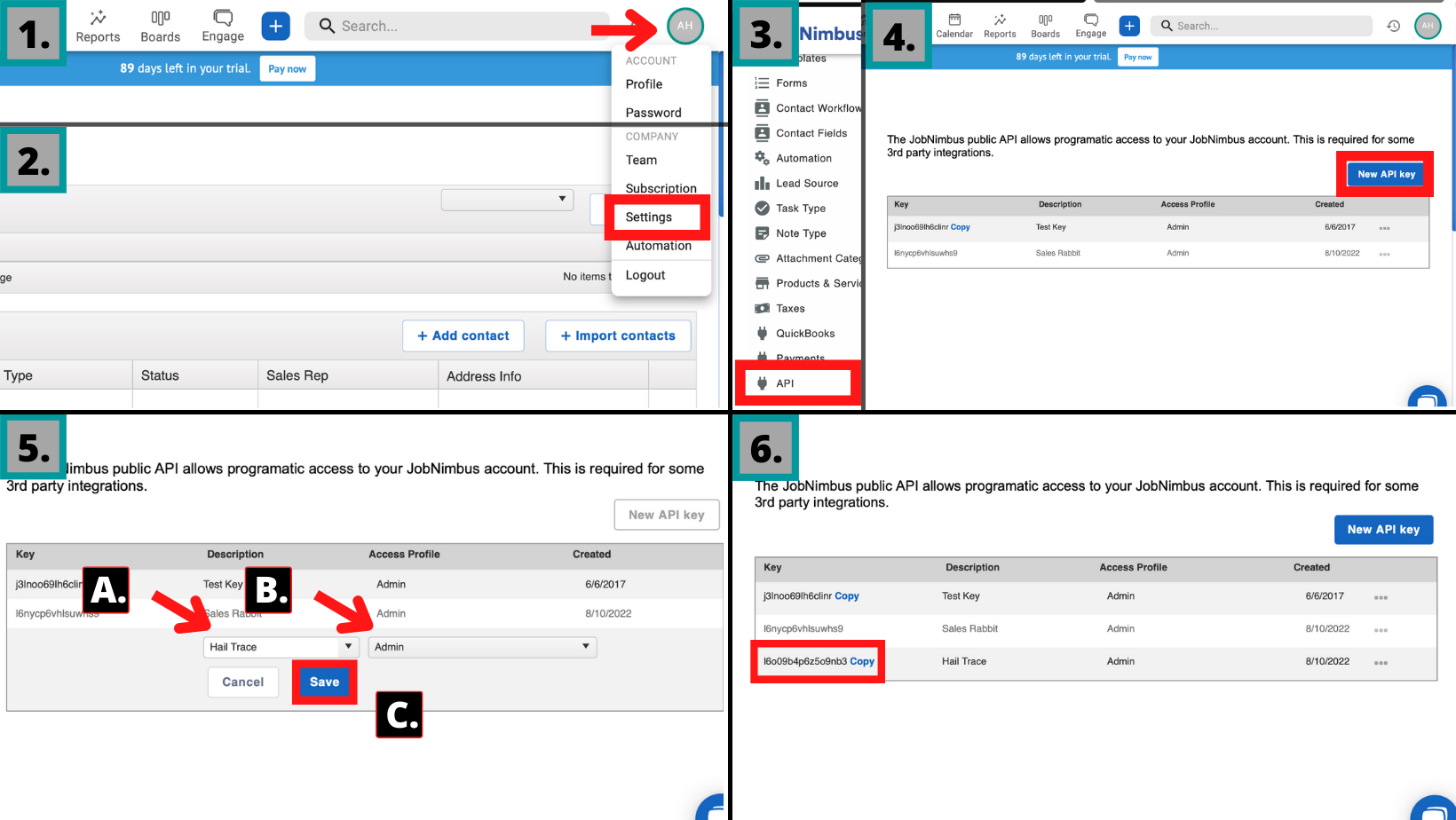
Task: Click the AH avatar in step 1 header
Action: [x=684, y=26]
